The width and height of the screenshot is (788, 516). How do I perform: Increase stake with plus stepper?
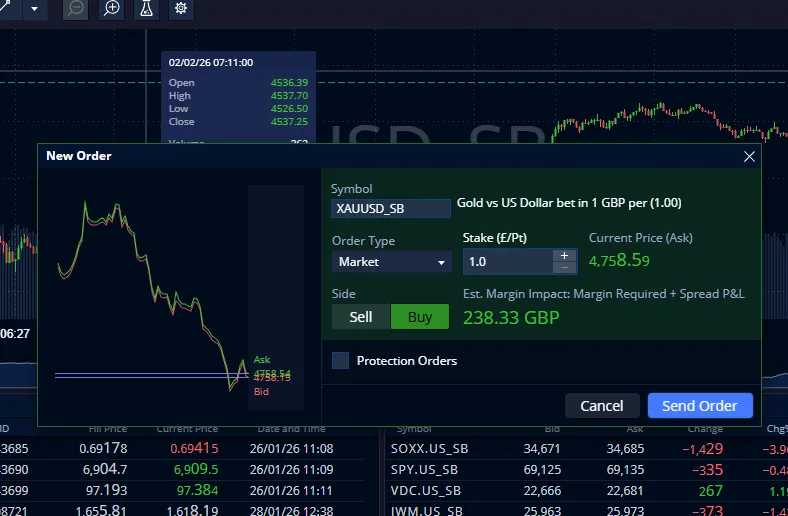[564, 255]
